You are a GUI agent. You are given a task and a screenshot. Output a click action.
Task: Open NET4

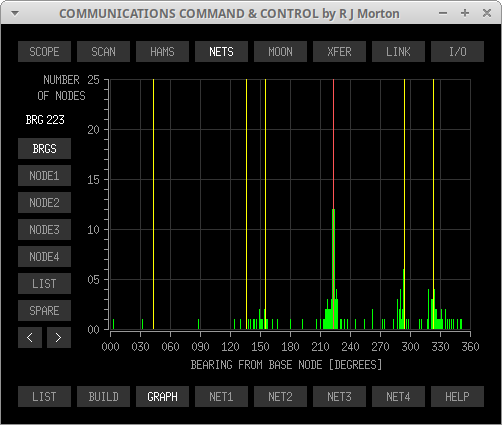pyautogui.click(x=398, y=397)
